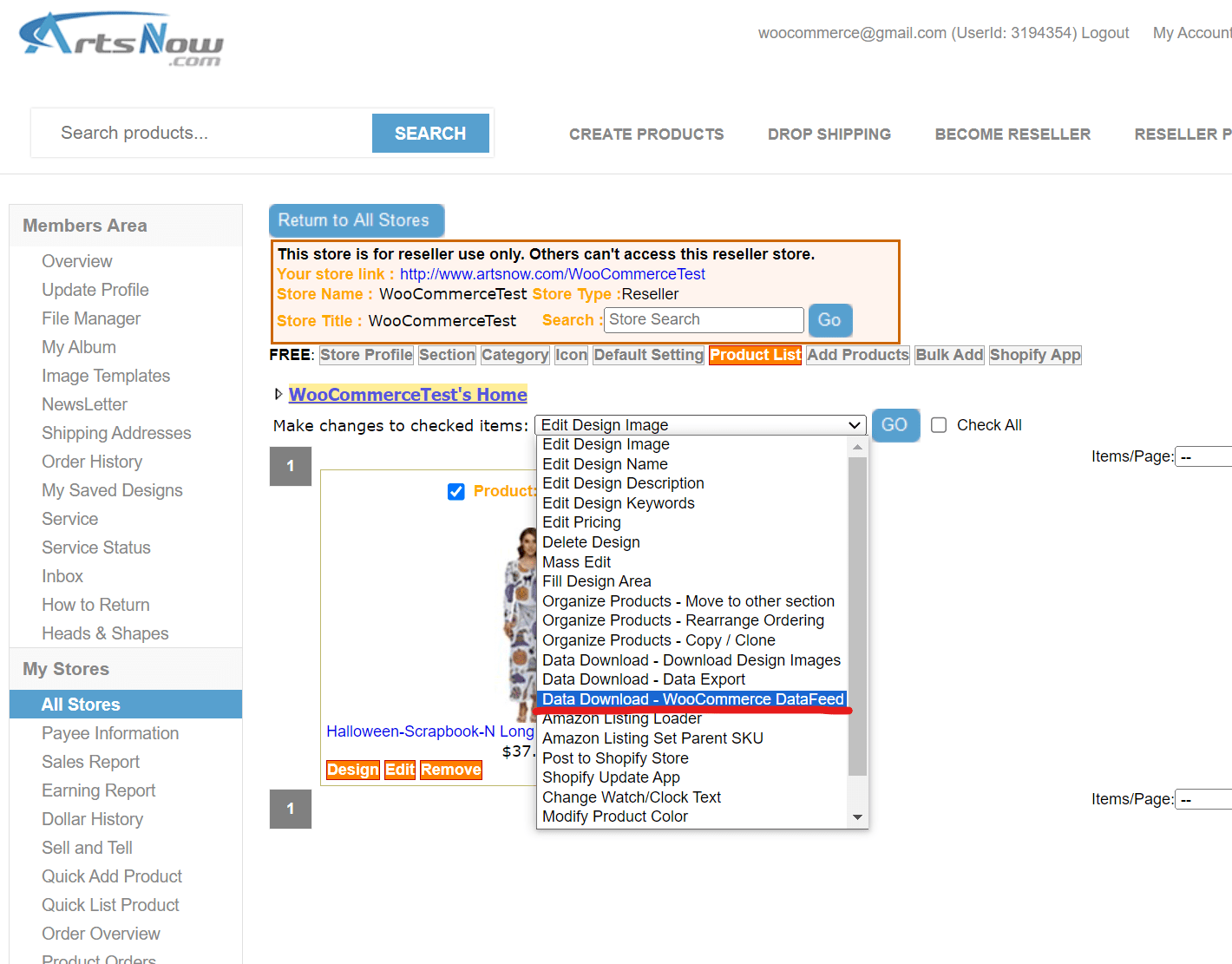
Task: Click the Go button beside Store Search
Action: [x=829, y=320]
